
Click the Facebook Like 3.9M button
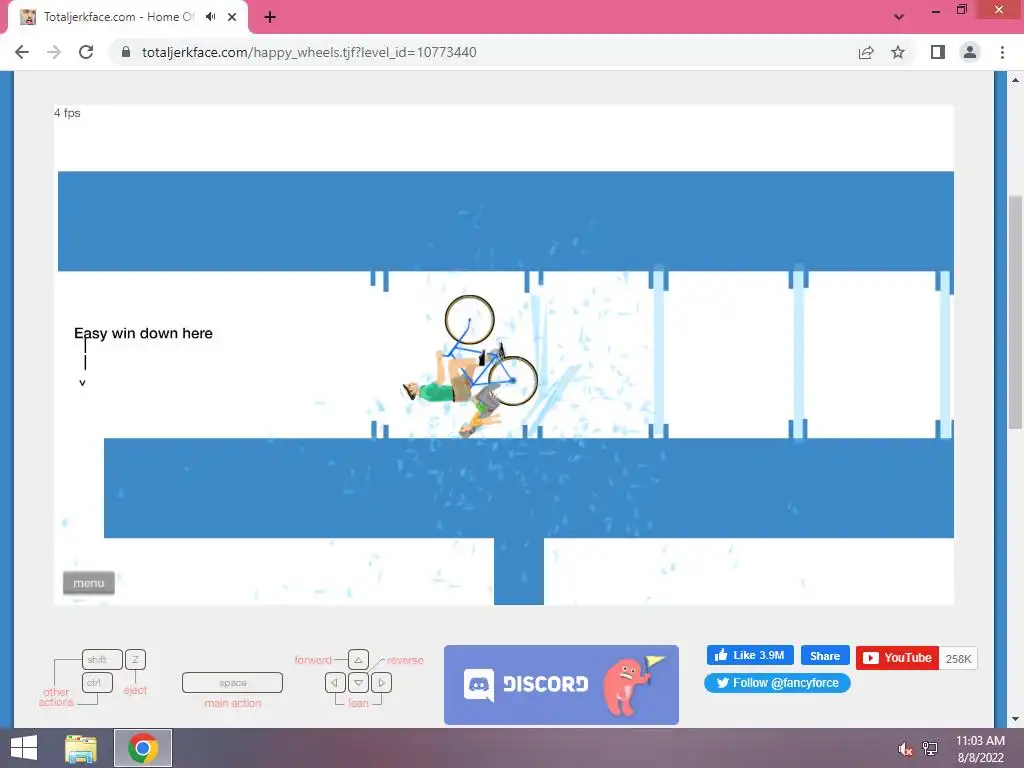tap(750, 655)
